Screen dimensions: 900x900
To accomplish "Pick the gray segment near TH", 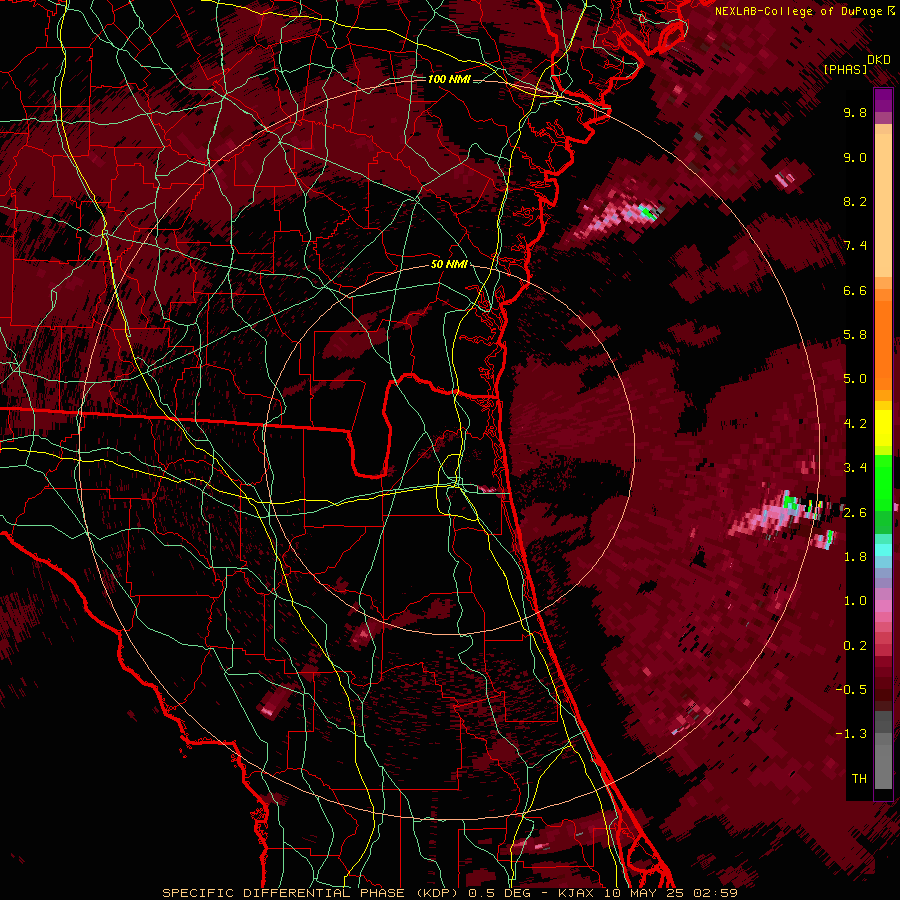I will tap(883, 766).
